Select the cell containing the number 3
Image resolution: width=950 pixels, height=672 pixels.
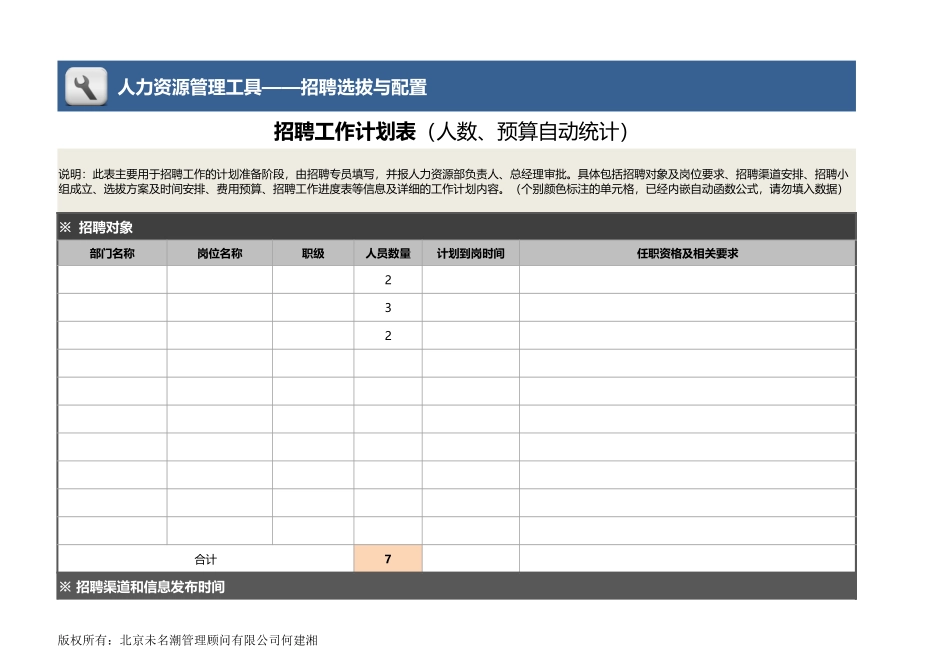387,308
